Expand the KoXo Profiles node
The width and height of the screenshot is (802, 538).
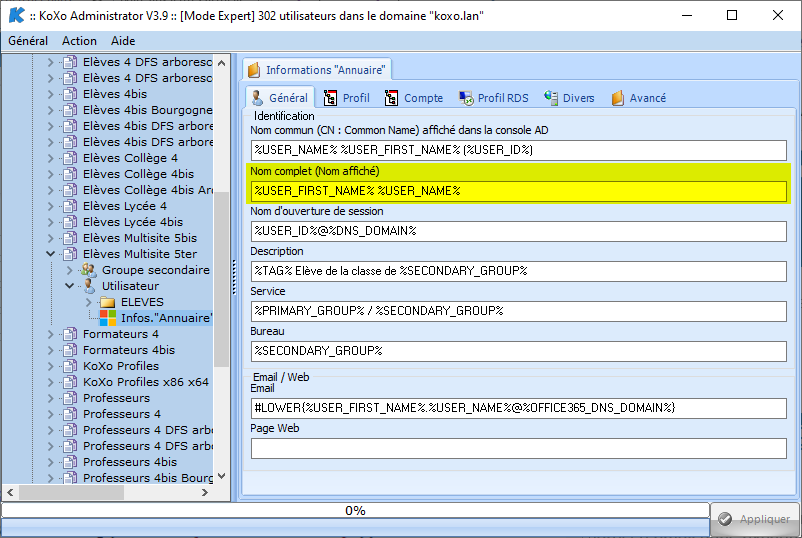[x=50, y=366]
